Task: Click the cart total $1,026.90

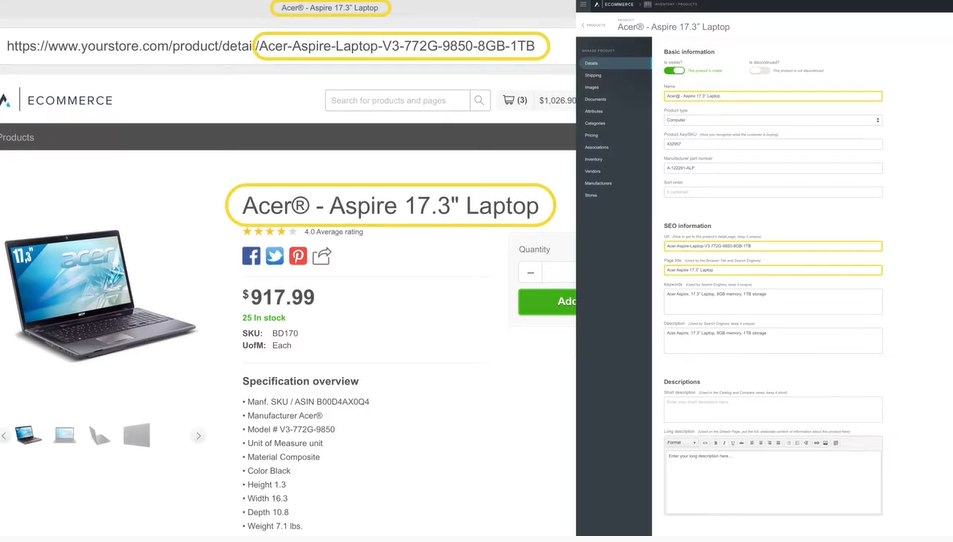Action: [x=557, y=100]
